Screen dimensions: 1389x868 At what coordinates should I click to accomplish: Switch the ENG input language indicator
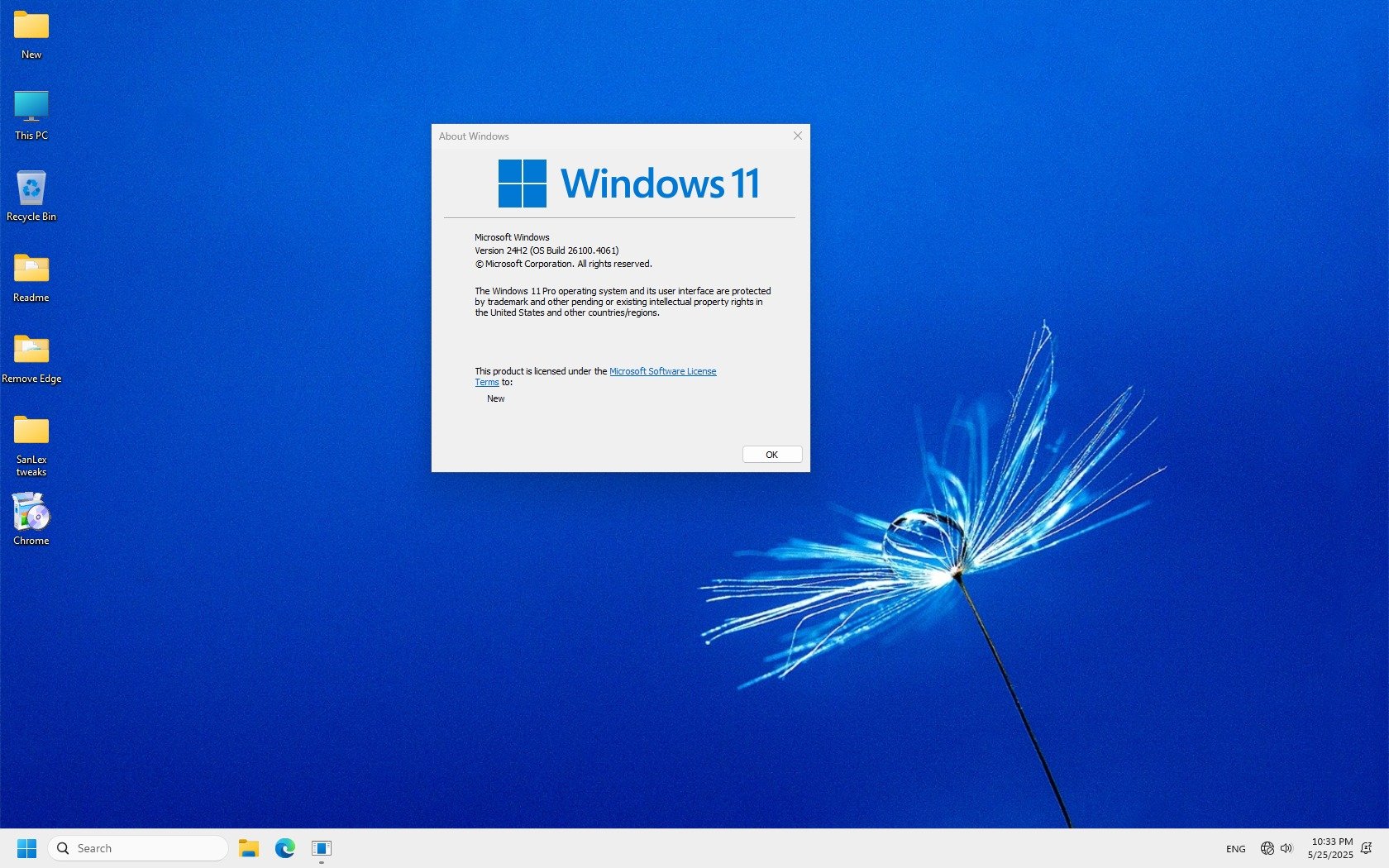(x=1235, y=849)
